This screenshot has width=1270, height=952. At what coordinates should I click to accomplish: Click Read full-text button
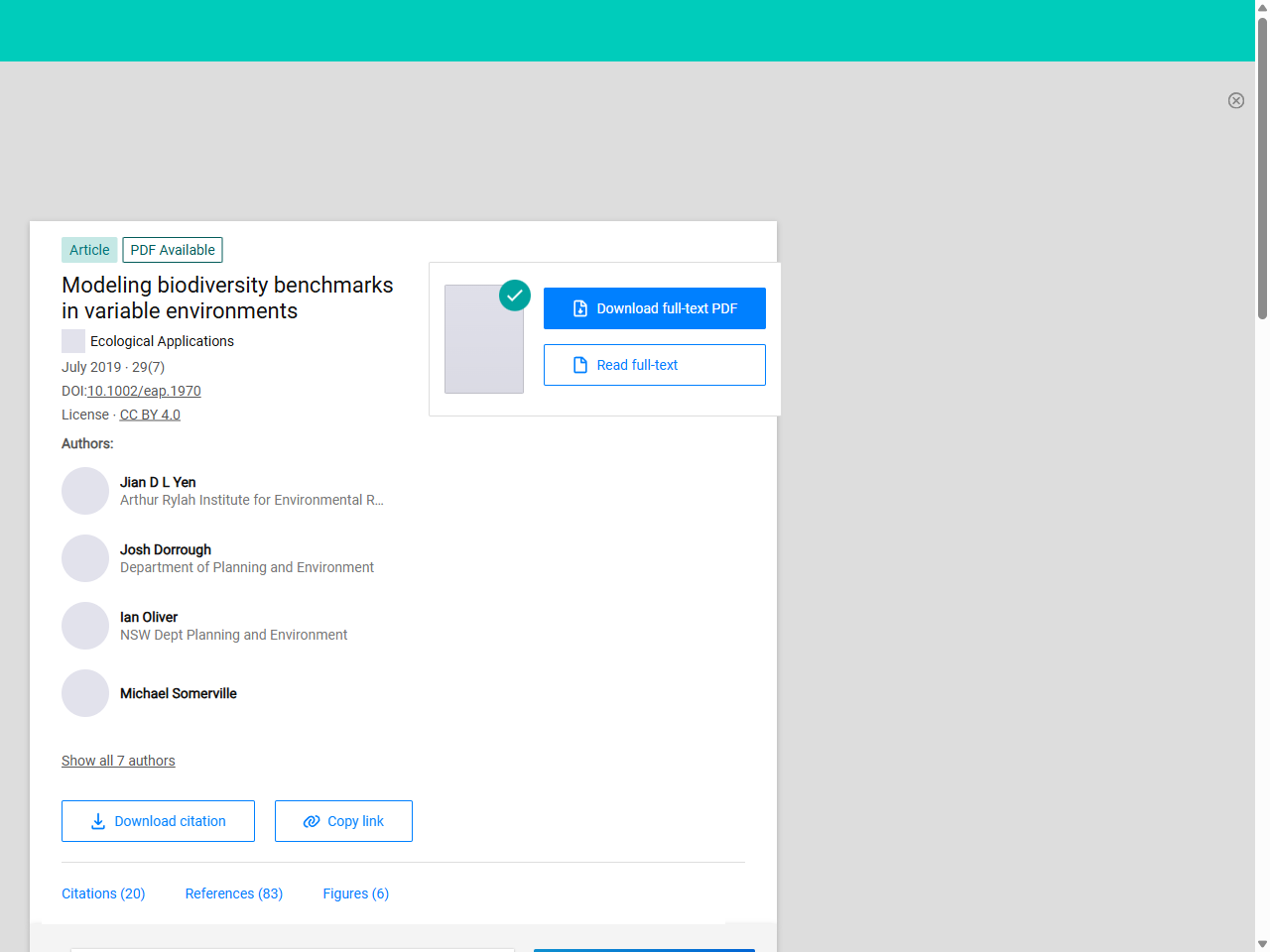(x=655, y=365)
